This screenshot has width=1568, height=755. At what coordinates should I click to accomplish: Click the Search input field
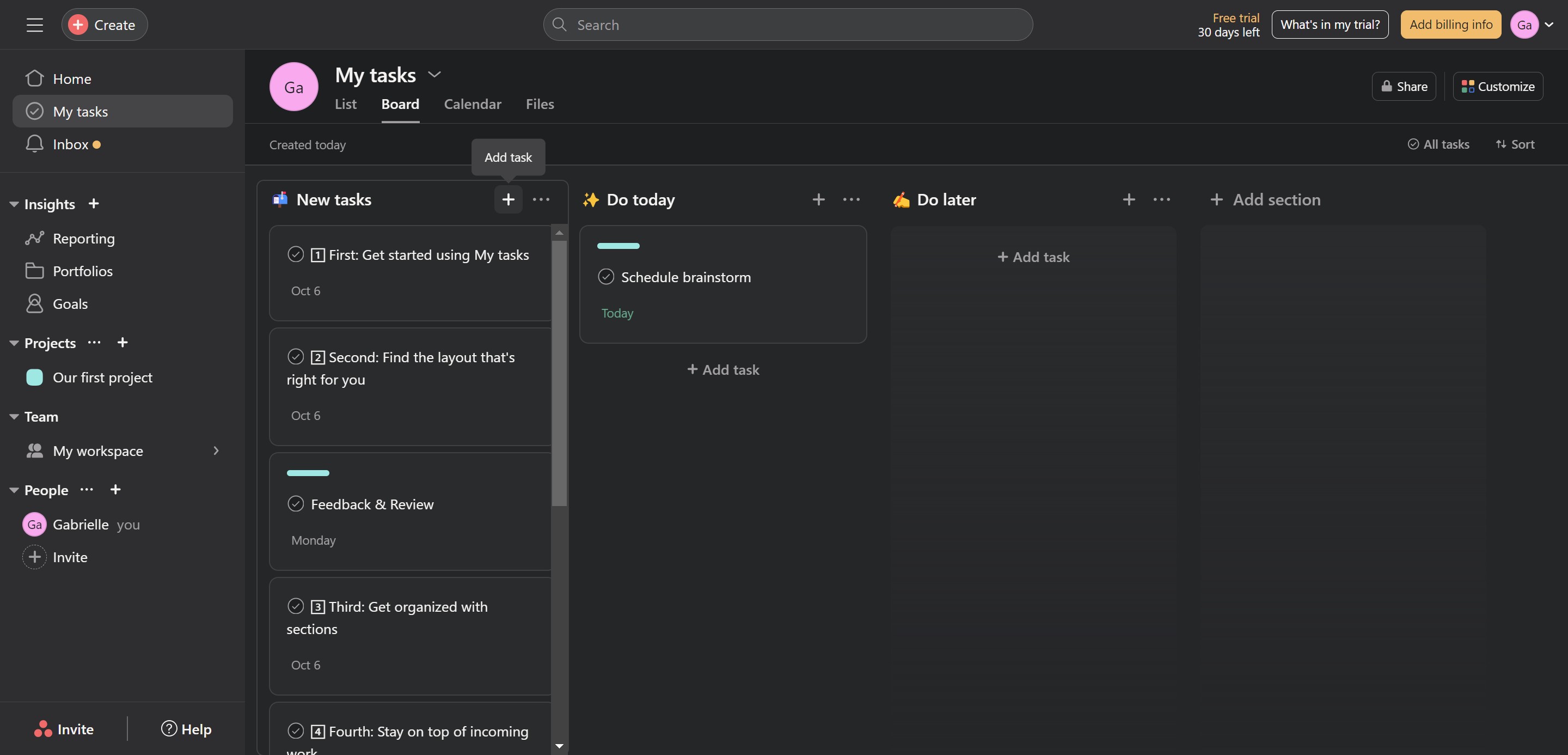click(788, 25)
